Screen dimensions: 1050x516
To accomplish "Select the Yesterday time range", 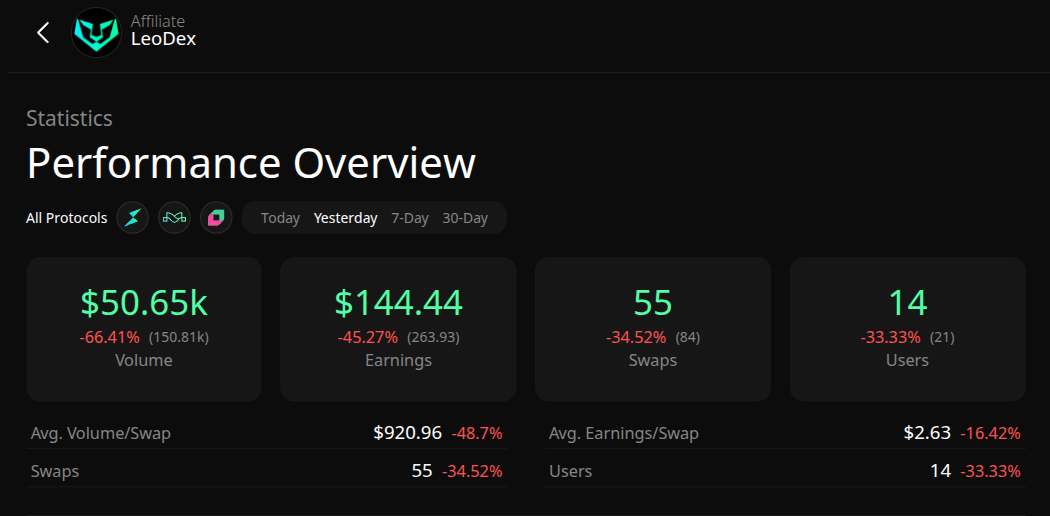I will click(x=345, y=218).
